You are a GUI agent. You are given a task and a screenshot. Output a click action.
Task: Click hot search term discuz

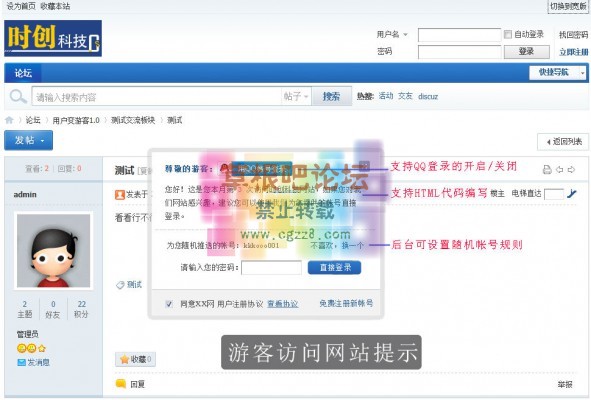click(x=428, y=97)
